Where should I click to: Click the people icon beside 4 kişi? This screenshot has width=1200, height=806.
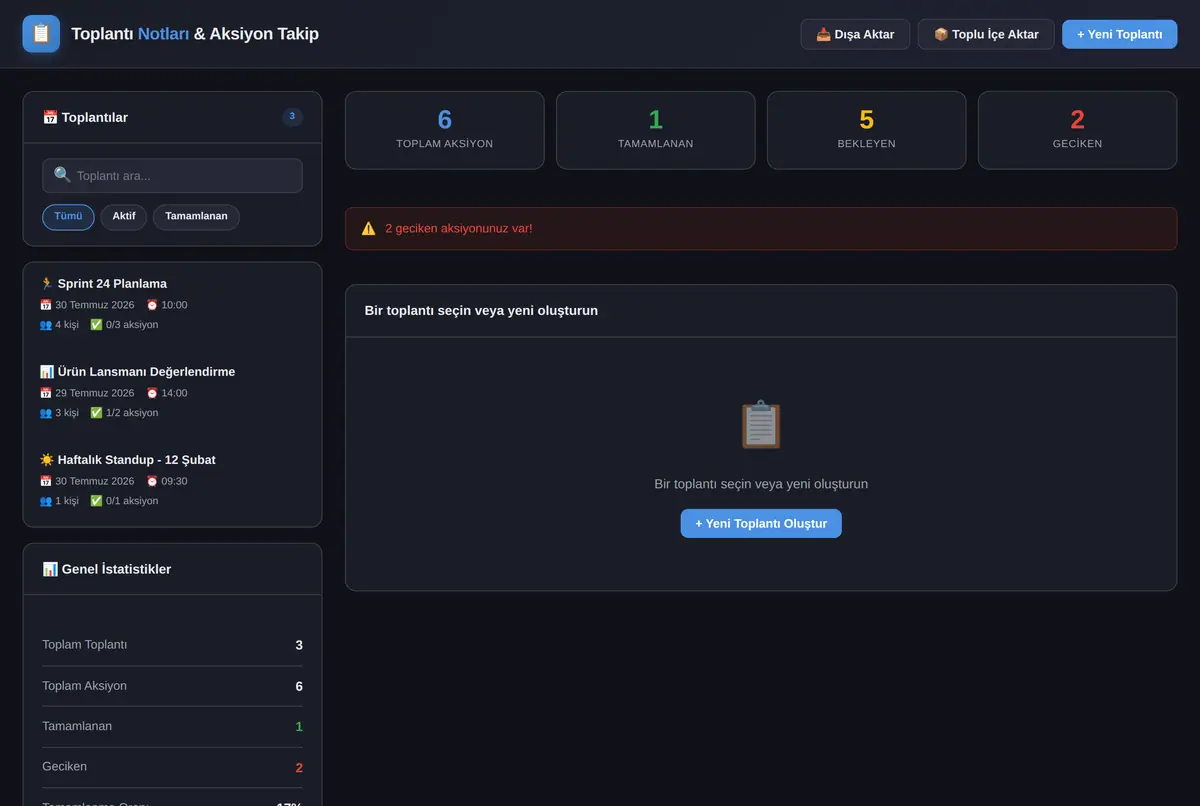pos(45,324)
